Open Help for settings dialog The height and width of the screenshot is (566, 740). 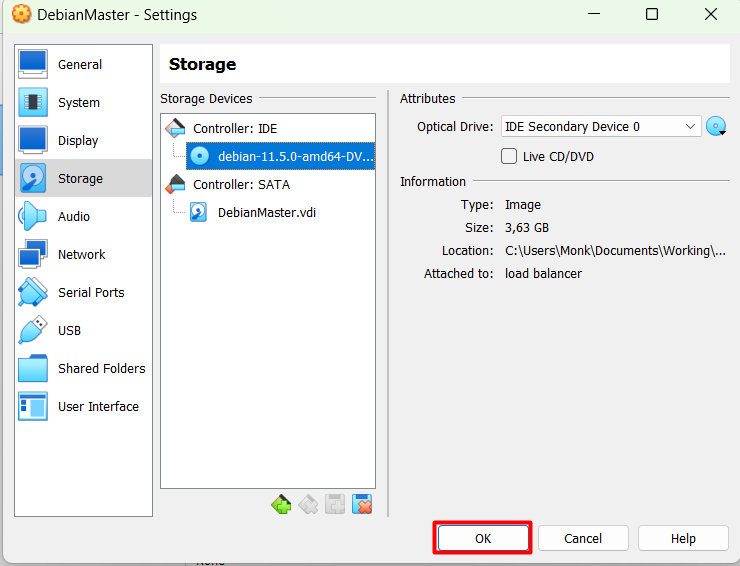[683, 538]
